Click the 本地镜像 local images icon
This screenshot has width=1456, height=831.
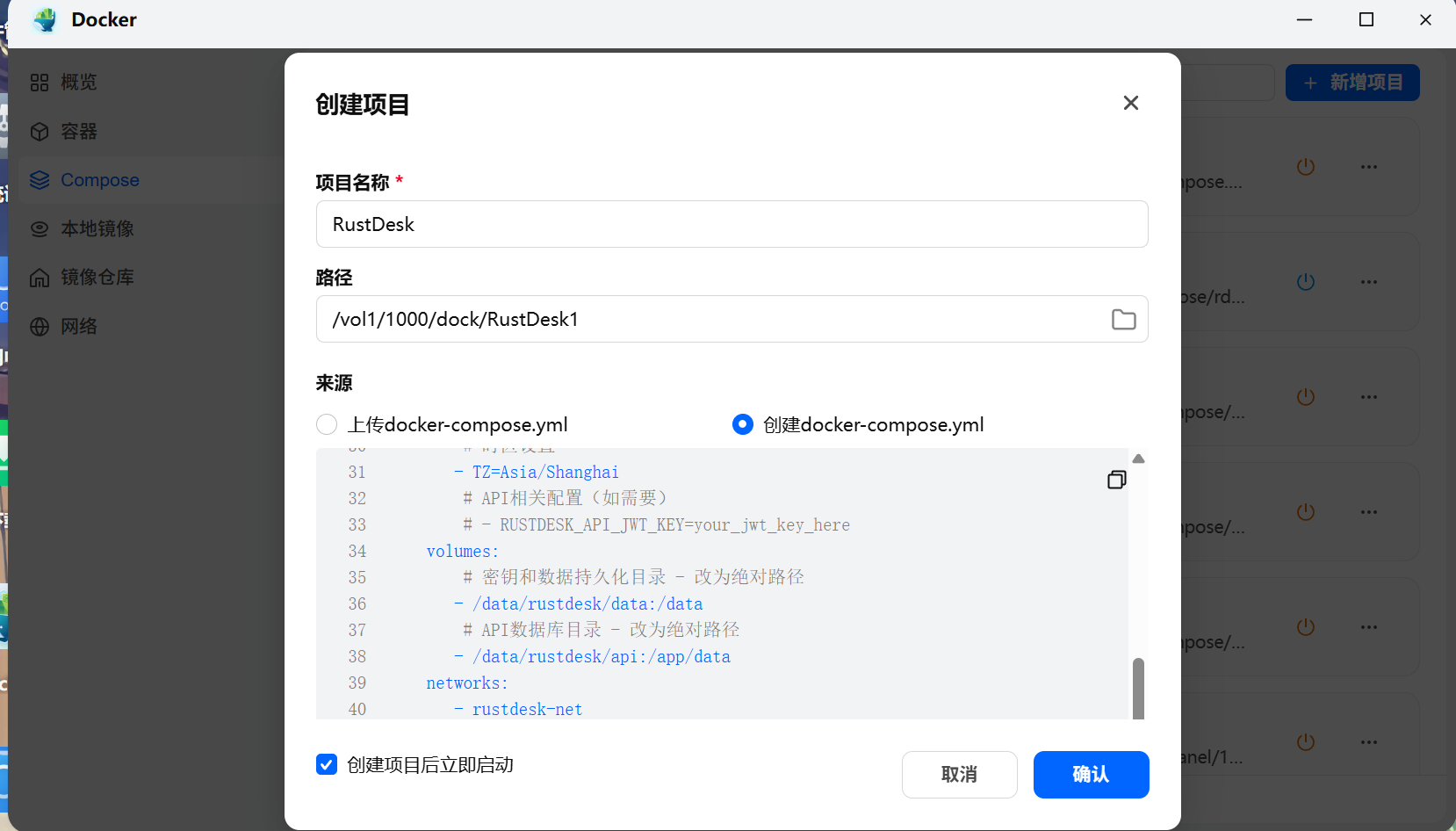(x=39, y=228)
